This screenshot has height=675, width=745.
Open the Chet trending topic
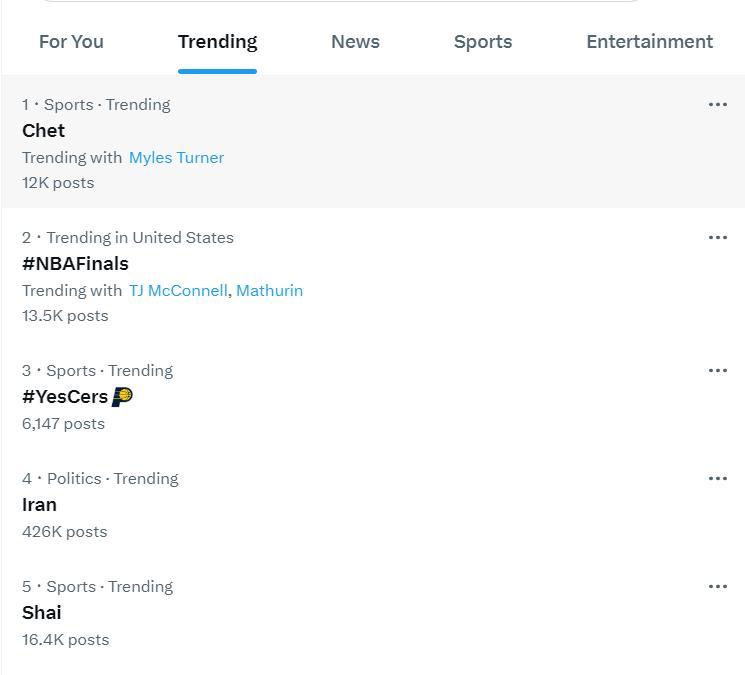43,131
